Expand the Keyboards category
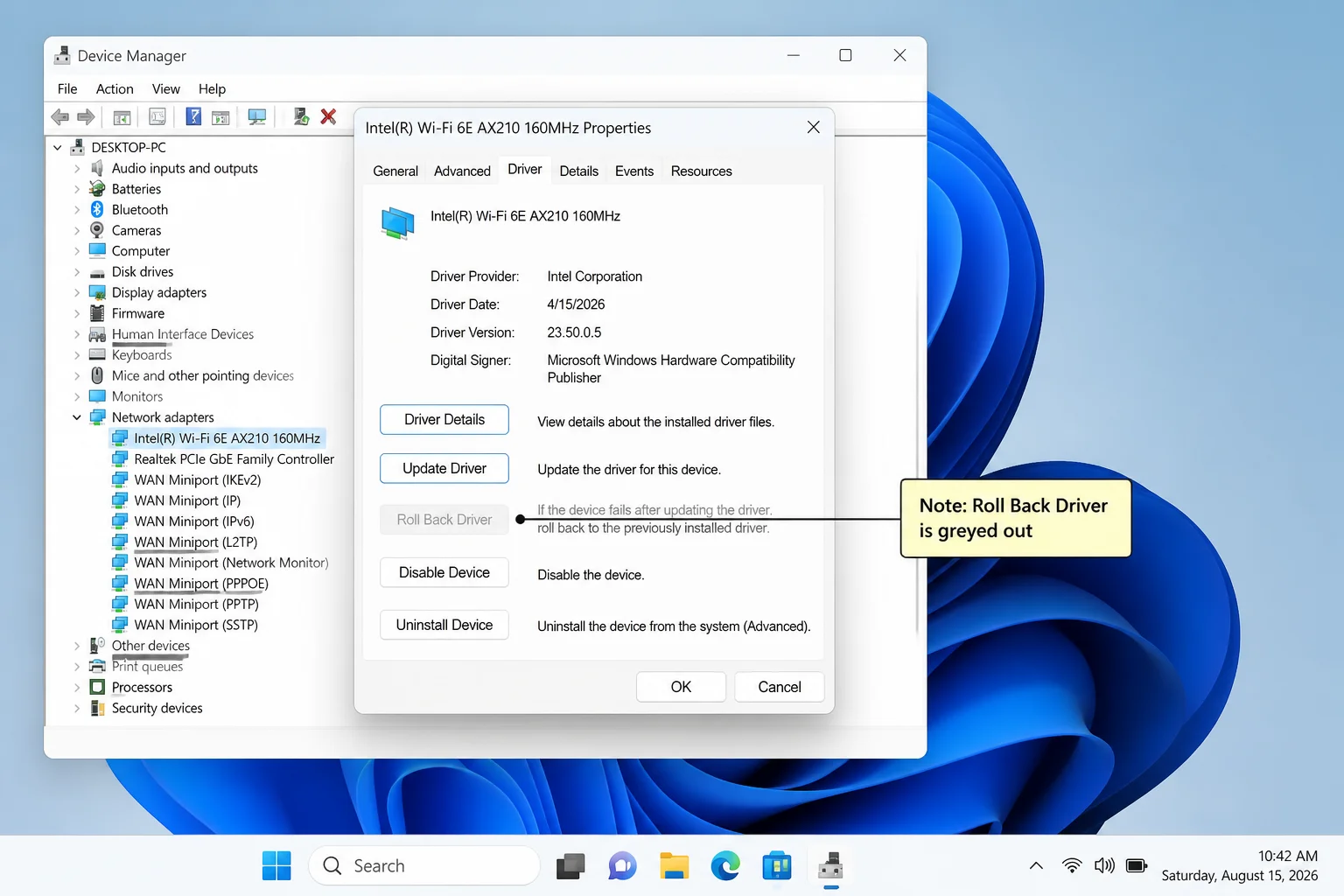The height and width of the screenshot is (896, 1344). tap(77, 355)
